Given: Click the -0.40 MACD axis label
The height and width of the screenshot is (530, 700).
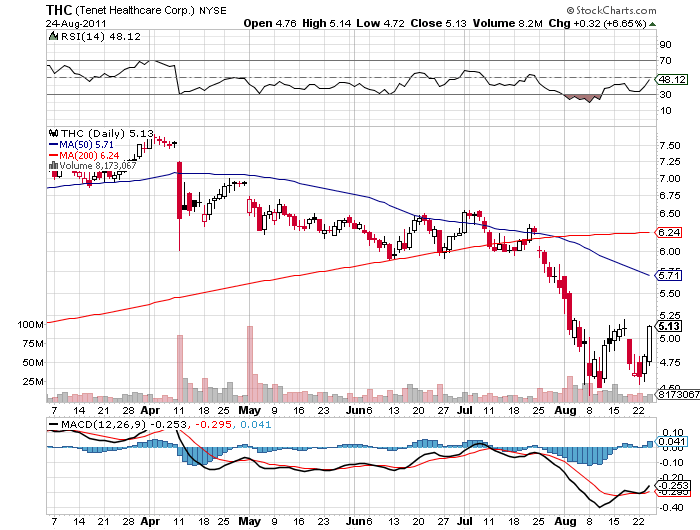Looking at the screenshot, I should 673,508.
